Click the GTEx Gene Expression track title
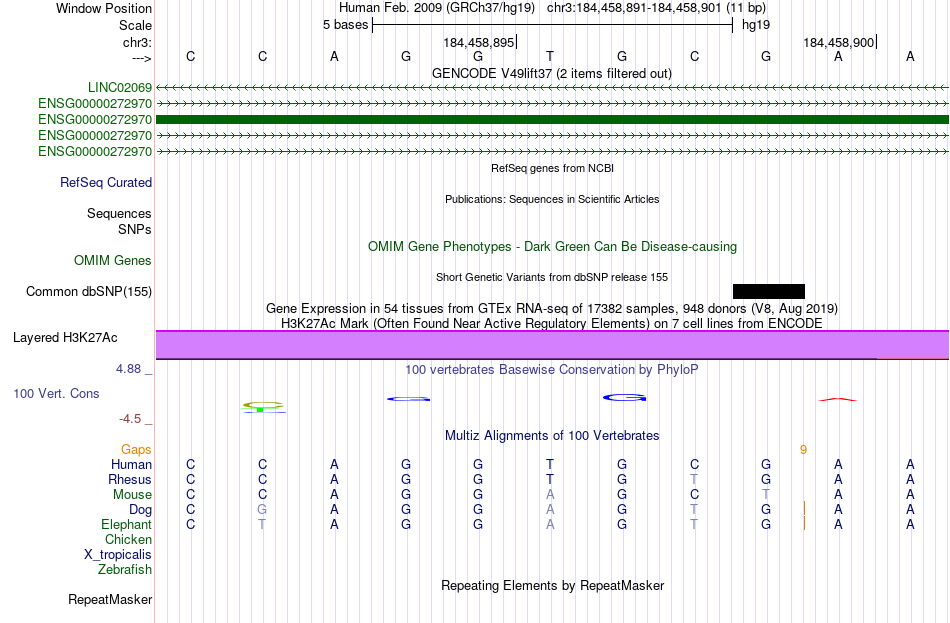950x623 pixels. click(552, 308)
